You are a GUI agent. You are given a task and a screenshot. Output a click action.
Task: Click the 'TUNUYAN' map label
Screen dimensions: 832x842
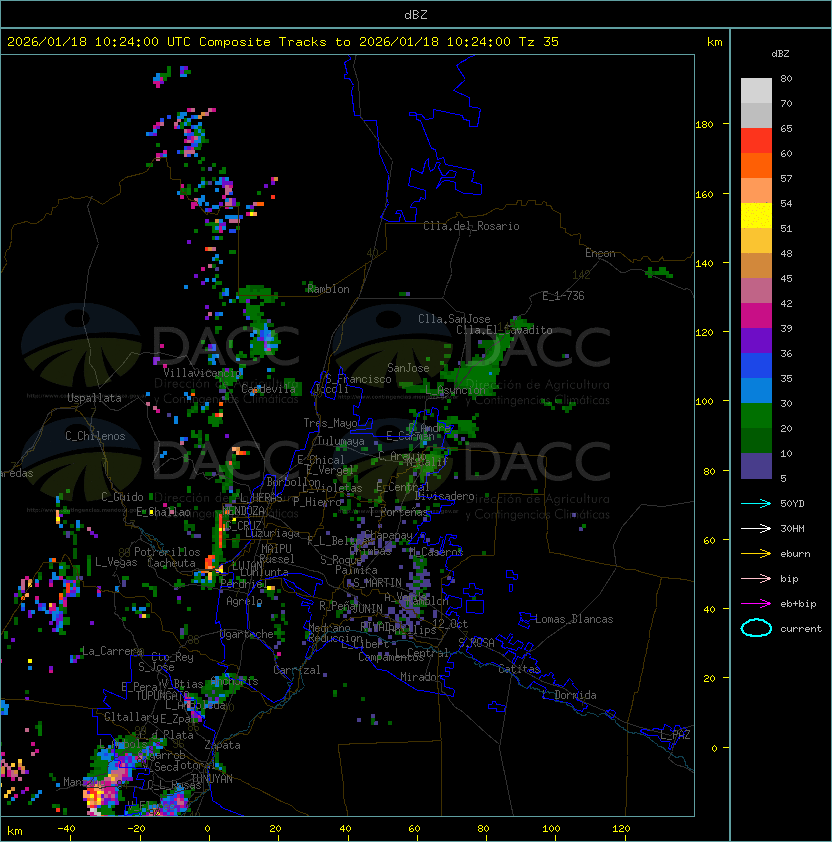[x=212, y=779]
